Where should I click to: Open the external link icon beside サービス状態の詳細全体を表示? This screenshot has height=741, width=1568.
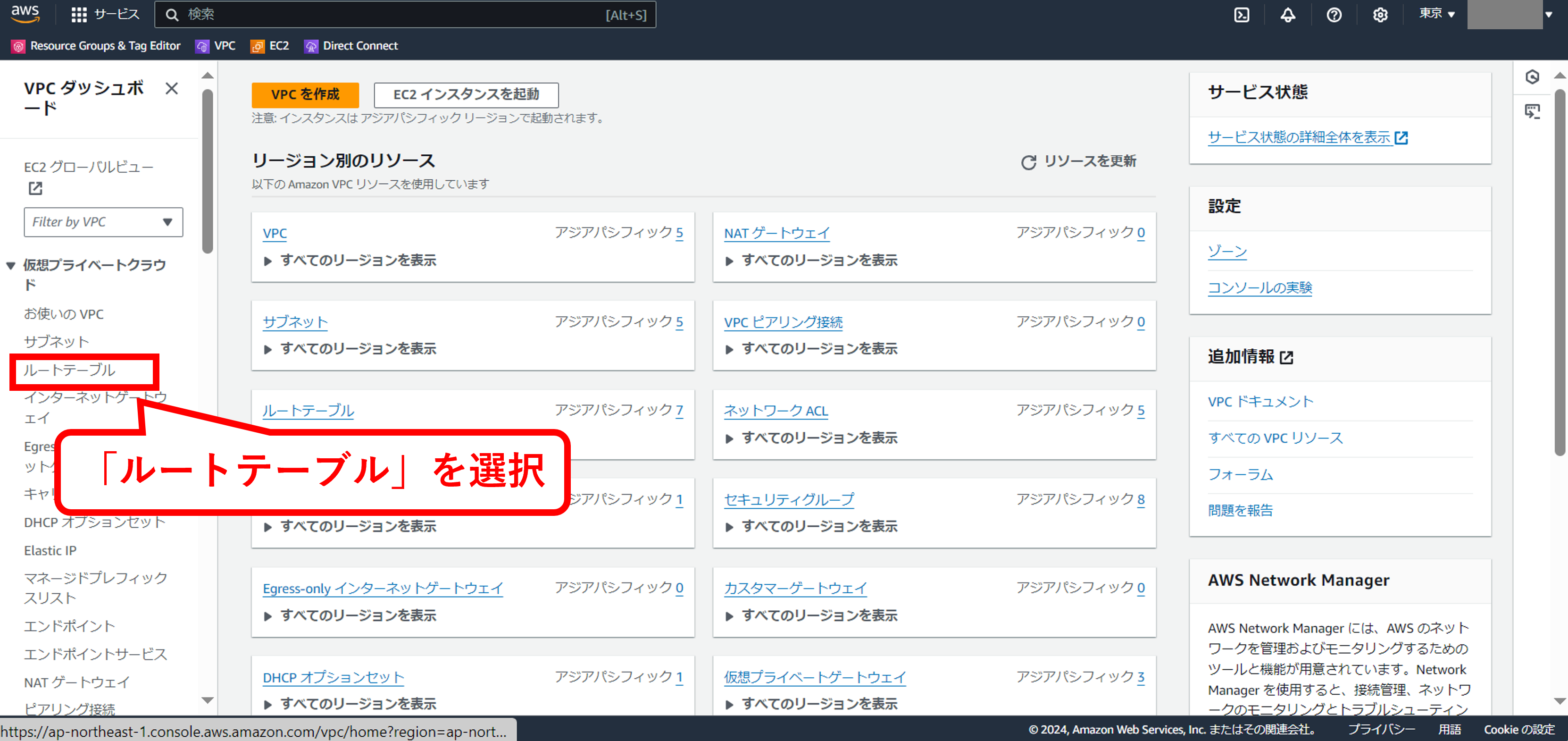pyautogui.click(x=1401, y=138)
